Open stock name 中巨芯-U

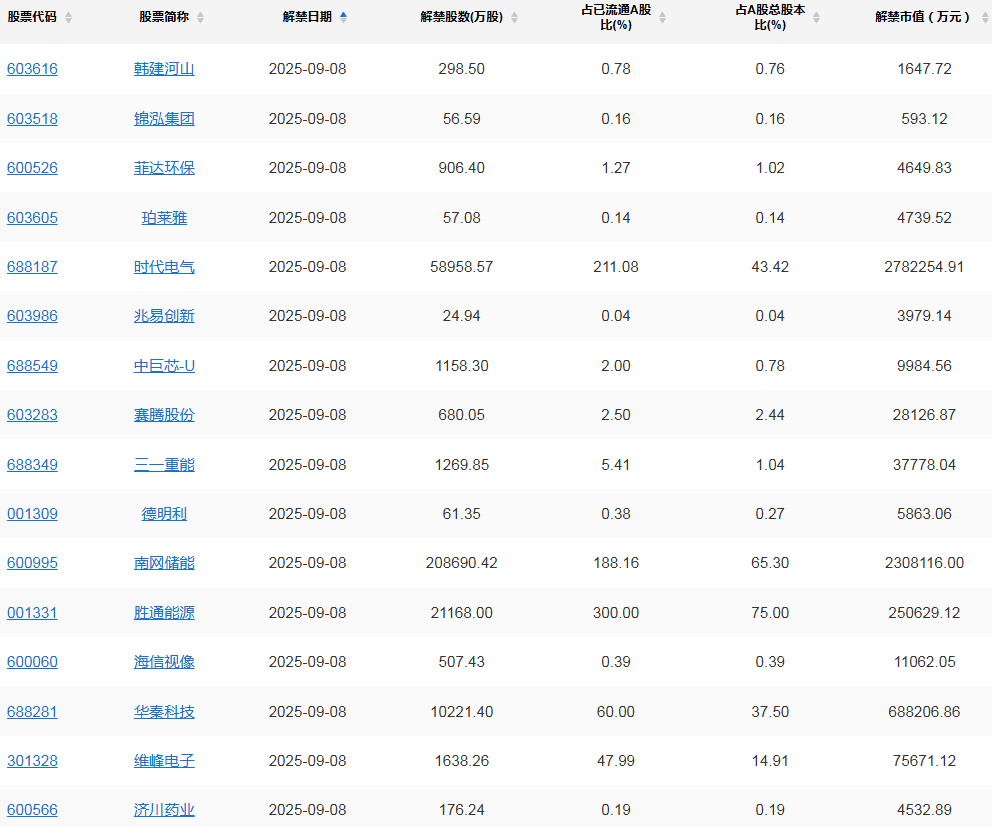pyautogui.click(x=164, y=366)
